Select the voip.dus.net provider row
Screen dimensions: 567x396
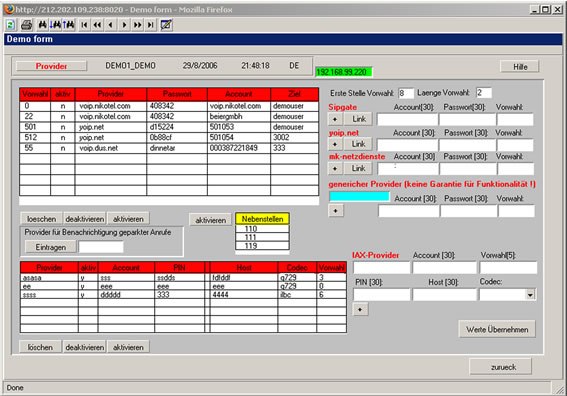169,148
